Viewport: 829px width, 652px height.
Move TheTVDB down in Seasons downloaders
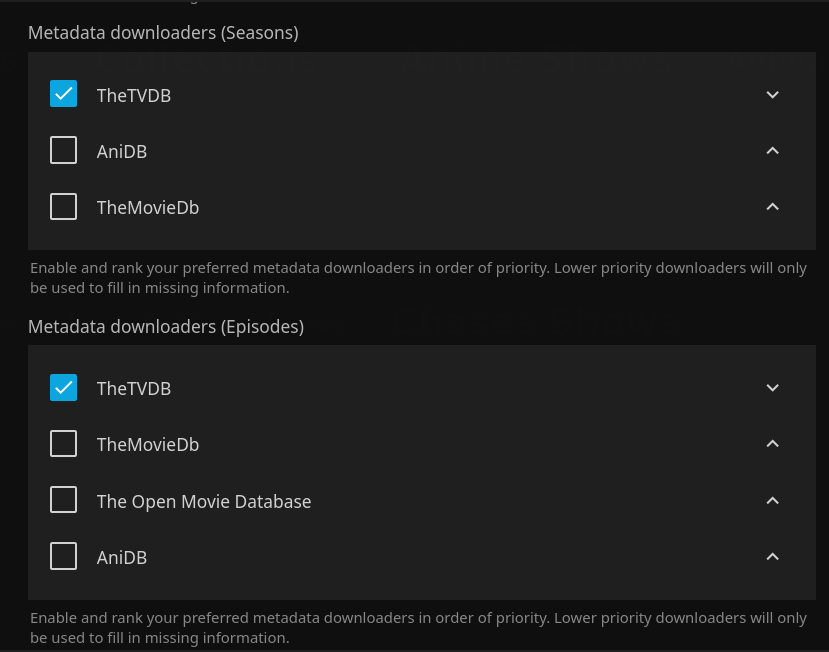click(772, 95)
